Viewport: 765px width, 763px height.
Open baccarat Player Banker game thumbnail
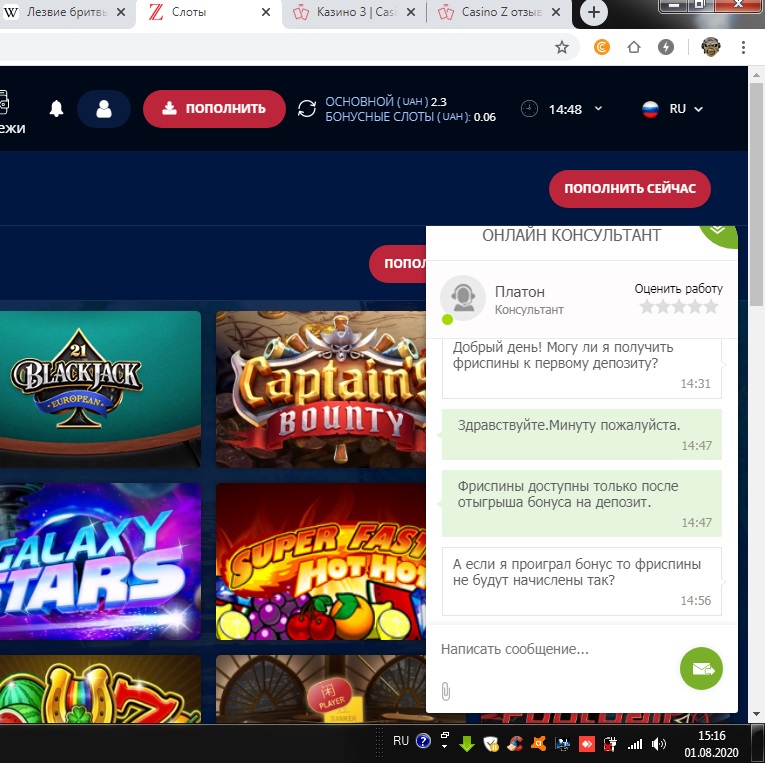321,689
